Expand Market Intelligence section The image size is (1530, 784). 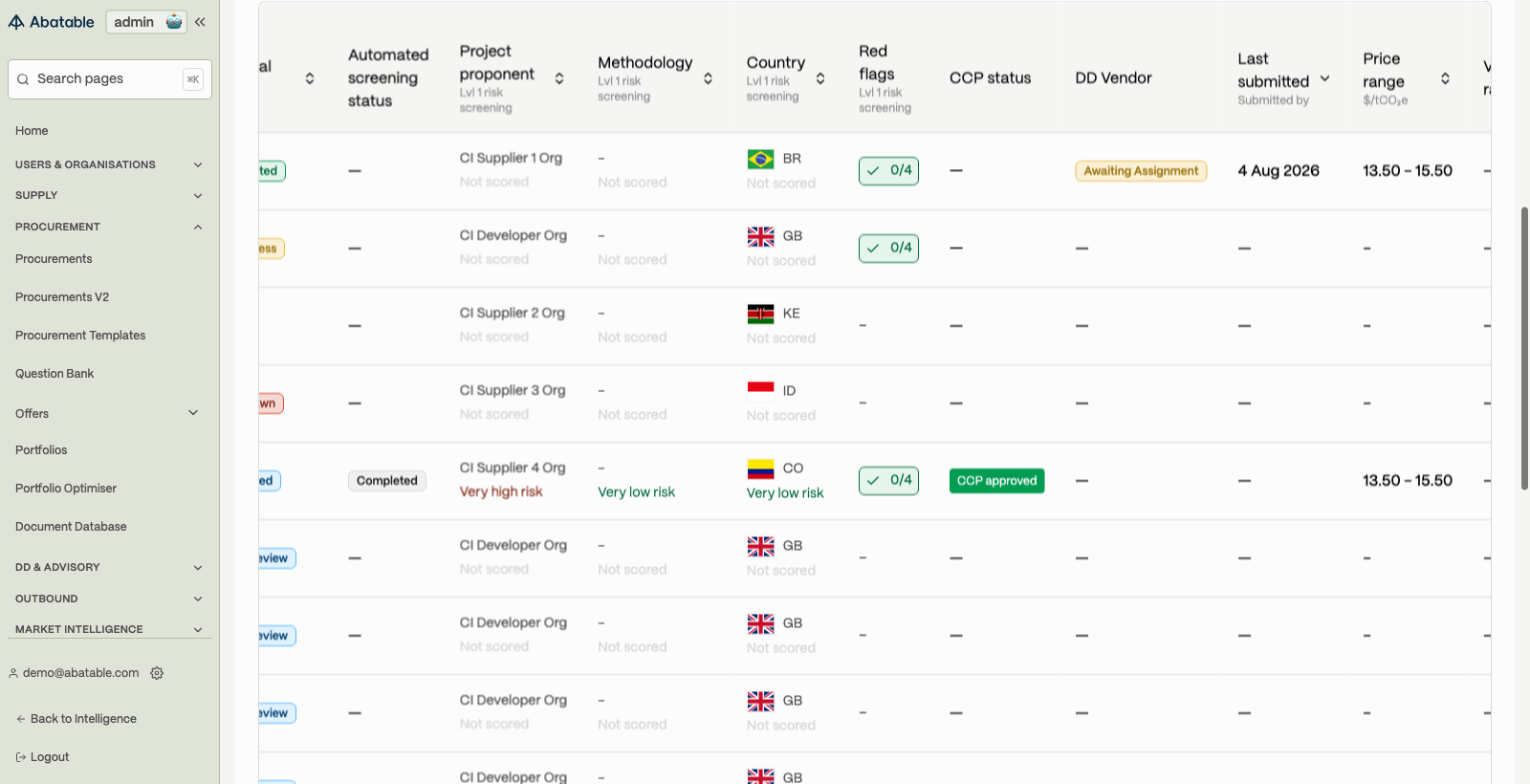(x=110, y=629)
